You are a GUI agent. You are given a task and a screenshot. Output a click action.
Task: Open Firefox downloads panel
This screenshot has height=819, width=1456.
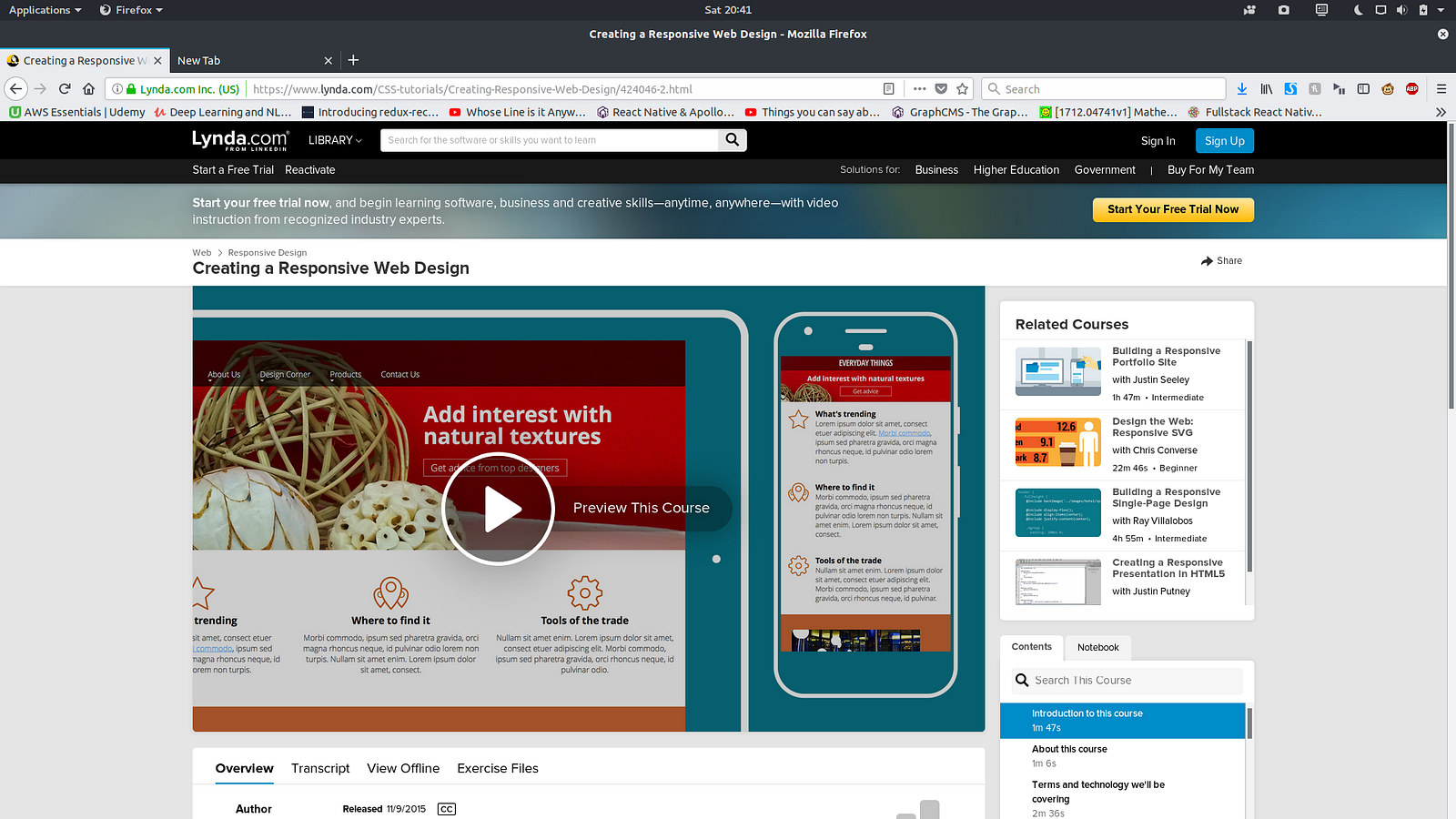click(1242, 89)
